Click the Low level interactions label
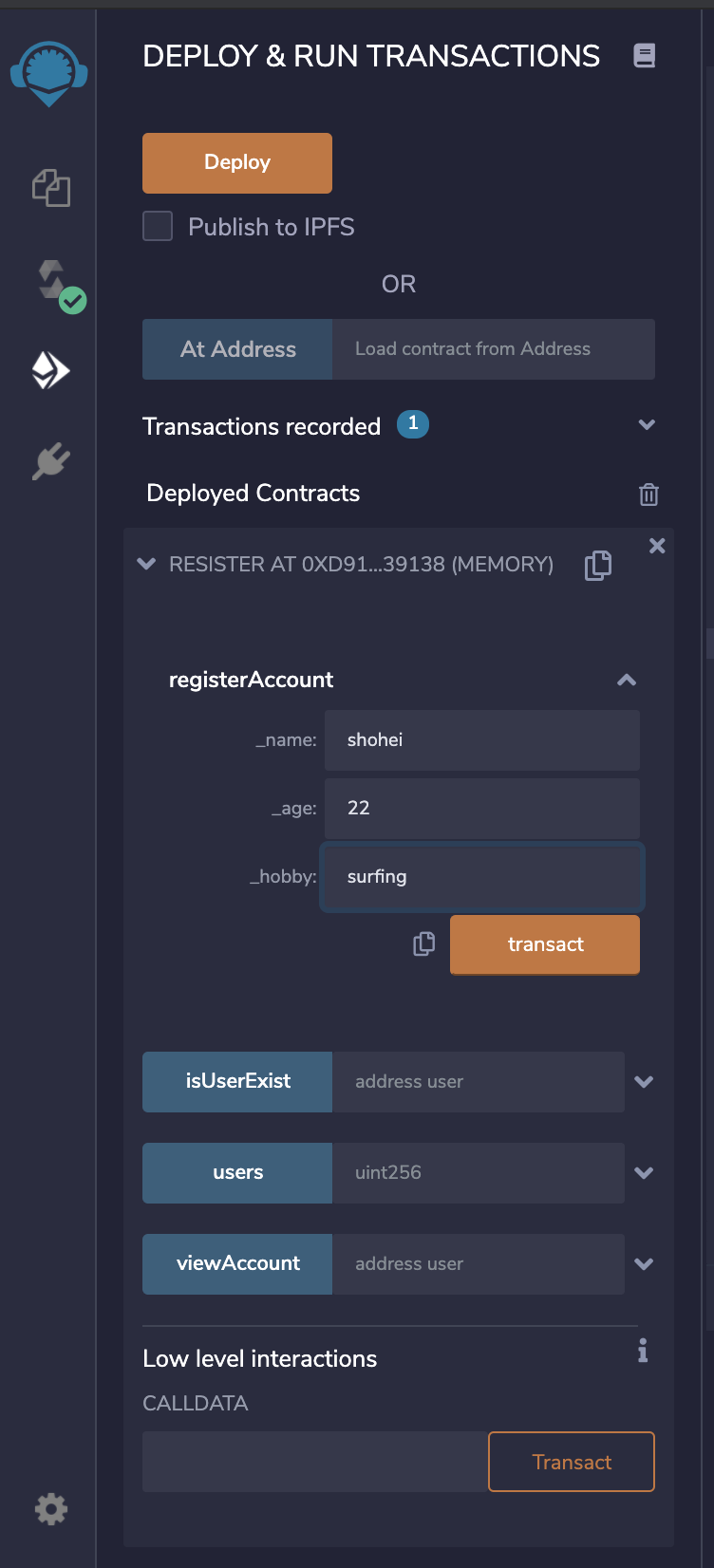714x1568 pixels. click(x=260, y=1358)
